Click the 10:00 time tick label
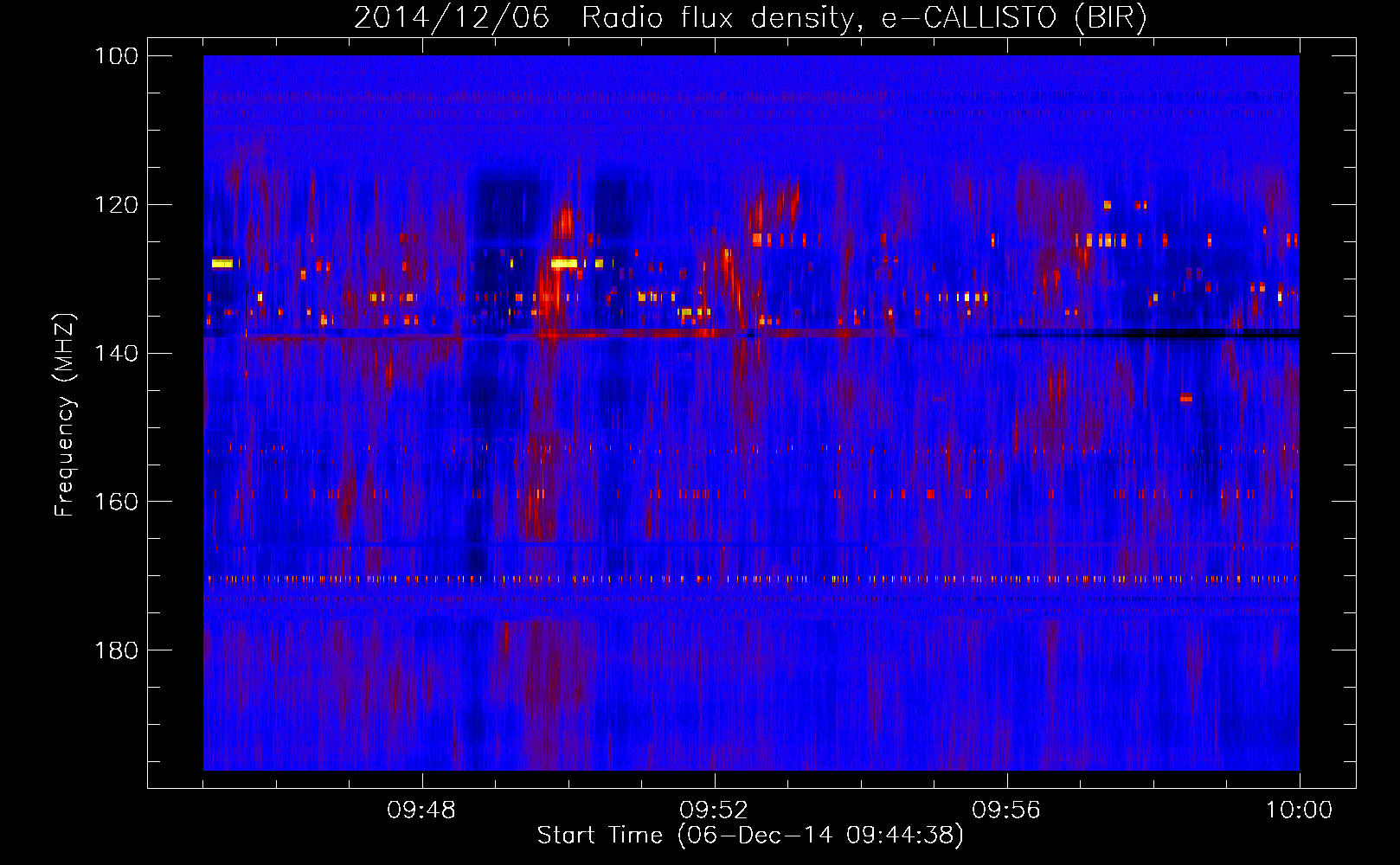 (x=1299, y=811)
